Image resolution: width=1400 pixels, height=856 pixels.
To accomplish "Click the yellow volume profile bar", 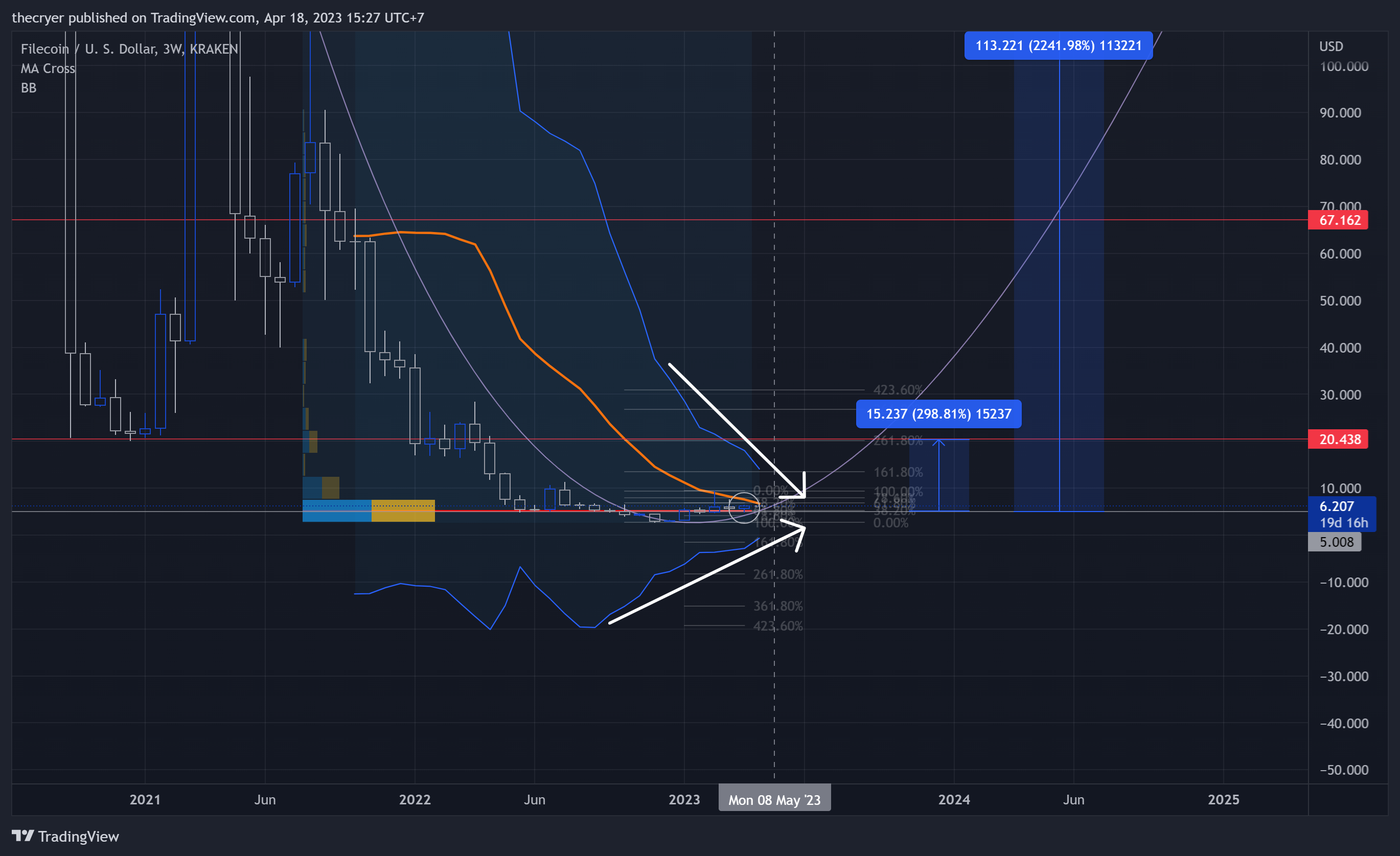I will point(403,511).
